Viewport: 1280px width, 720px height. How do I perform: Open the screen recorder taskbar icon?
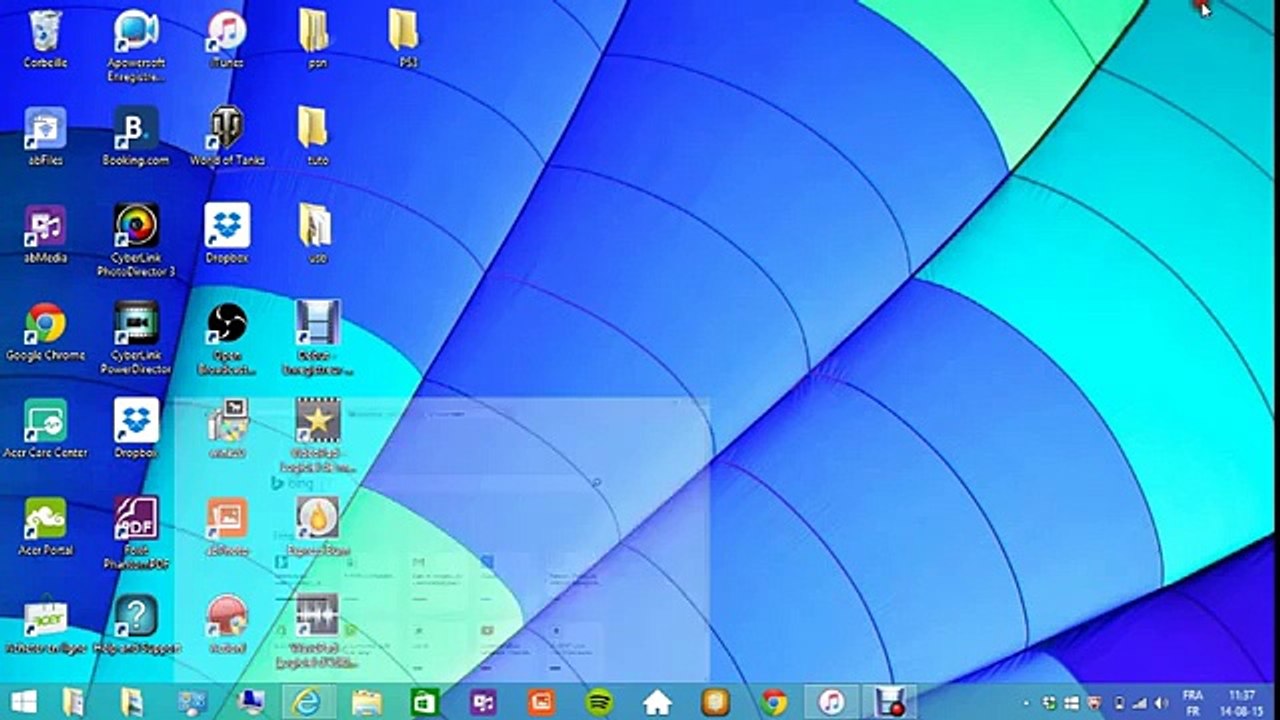pyautogui.click(x=889, y=702)
